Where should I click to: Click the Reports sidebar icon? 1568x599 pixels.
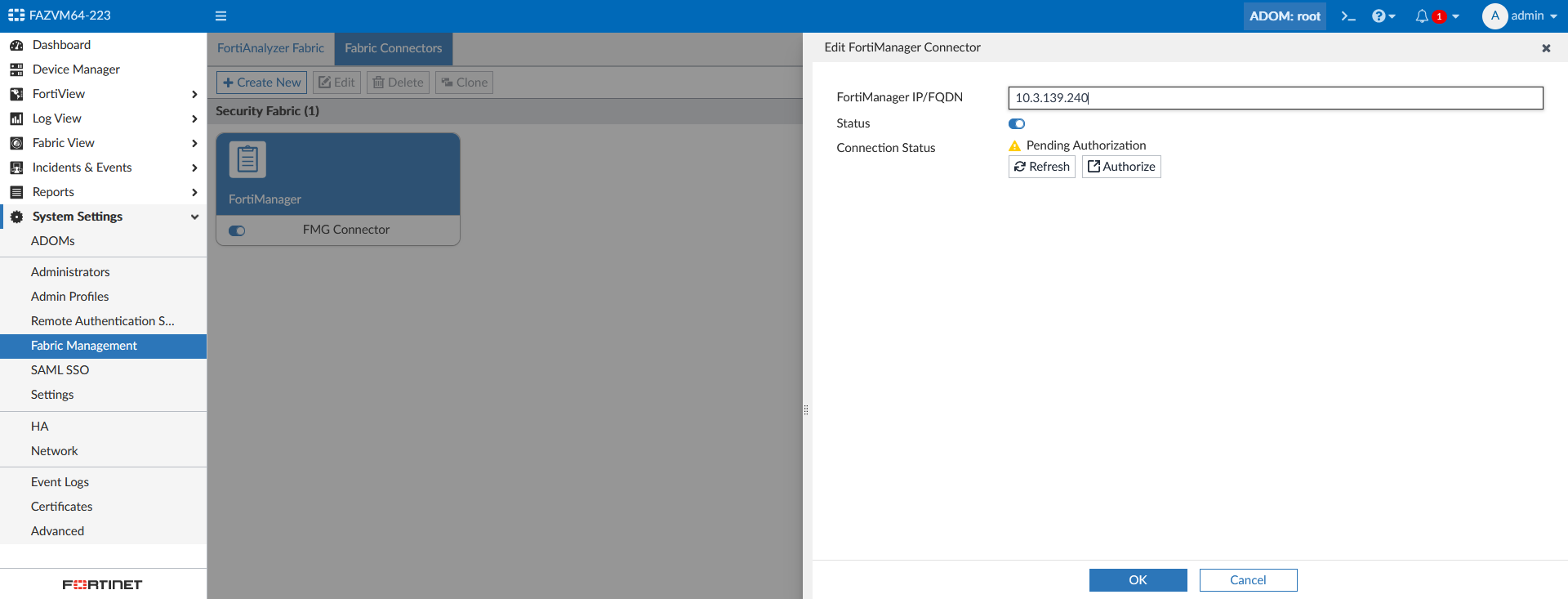point(16,192)
